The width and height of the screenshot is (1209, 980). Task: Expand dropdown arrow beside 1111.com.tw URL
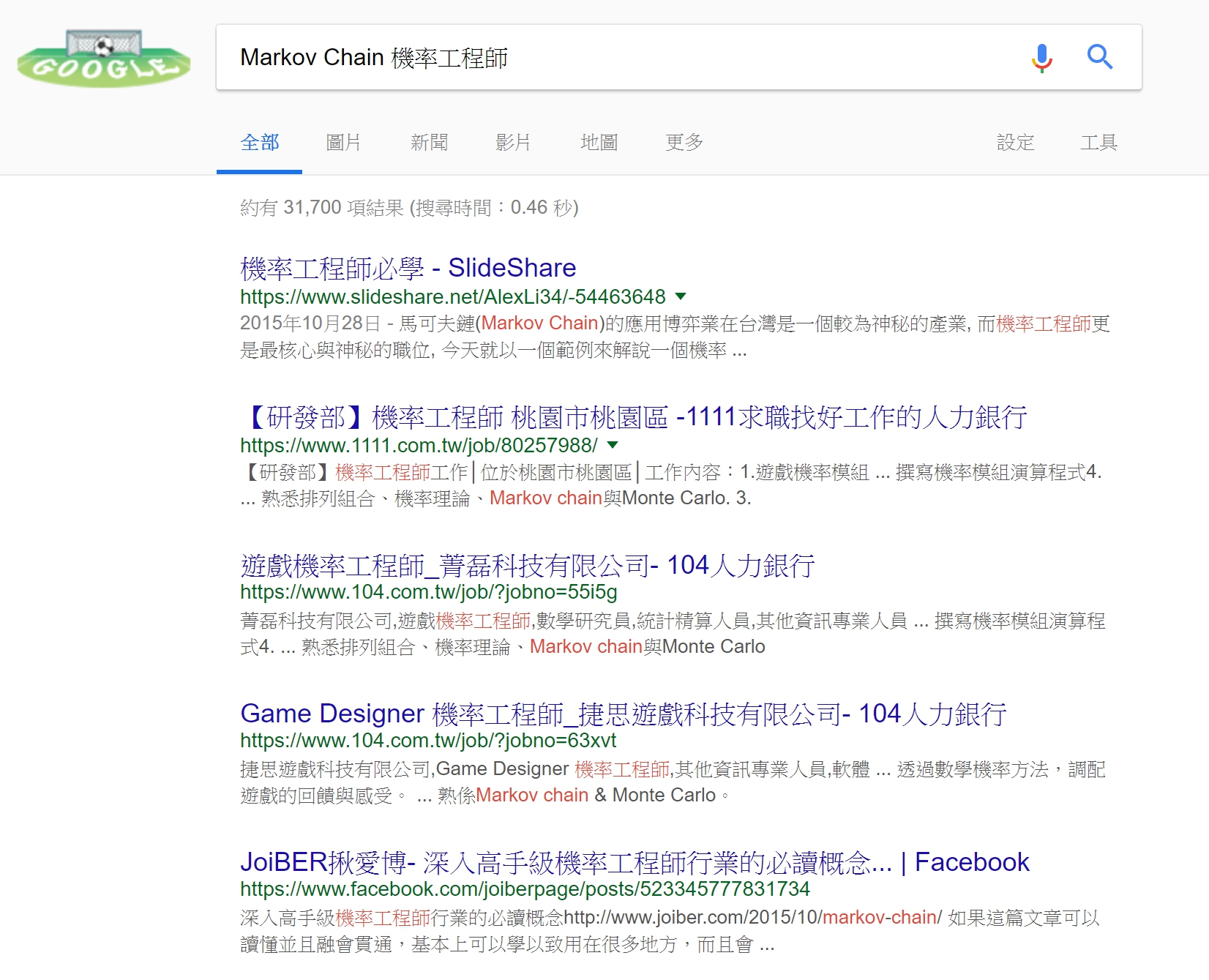point(613,445)
